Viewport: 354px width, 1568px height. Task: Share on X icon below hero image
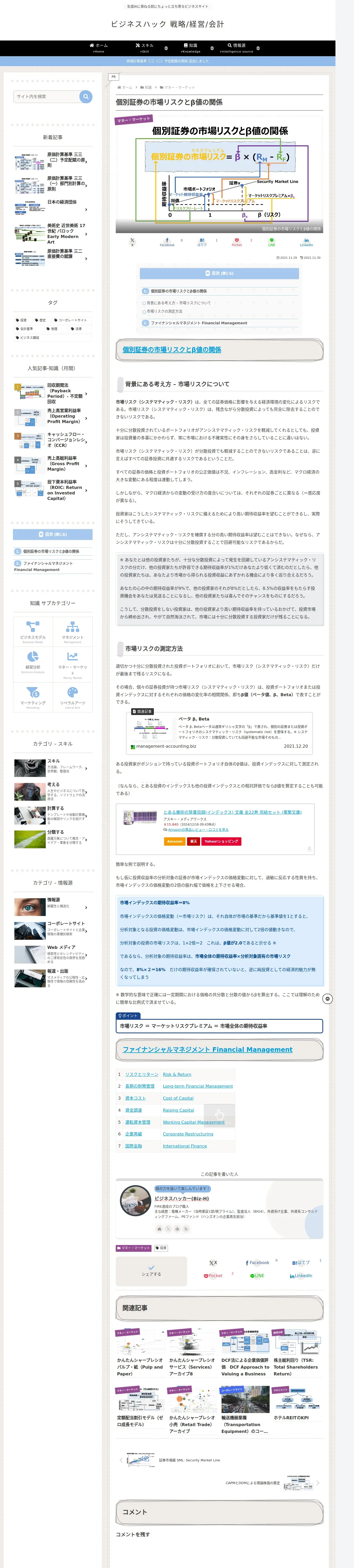[x=132, y=242]
